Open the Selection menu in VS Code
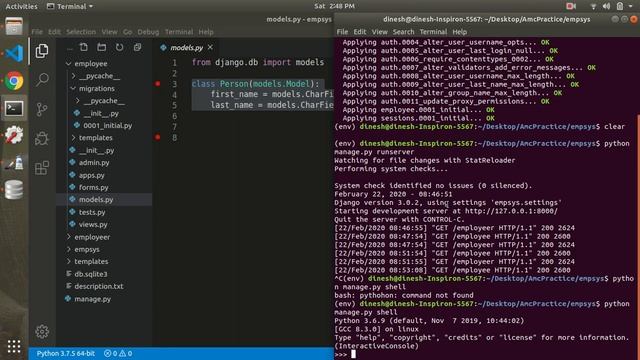The image size is (640, 360). [x=81, y=32]
